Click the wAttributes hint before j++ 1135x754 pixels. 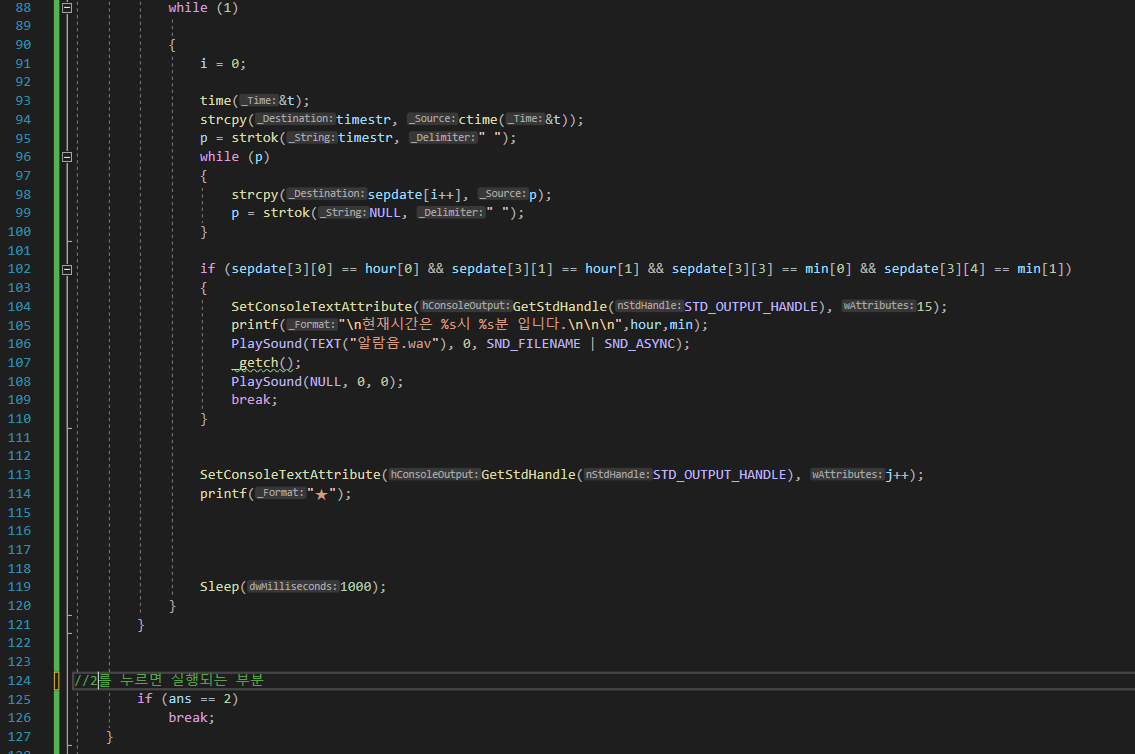846,475
